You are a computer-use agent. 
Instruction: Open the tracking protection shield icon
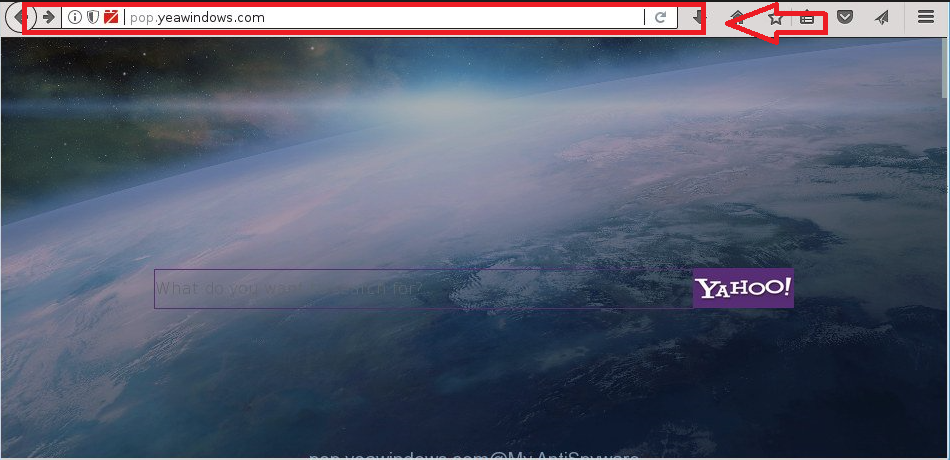(92, 17)
